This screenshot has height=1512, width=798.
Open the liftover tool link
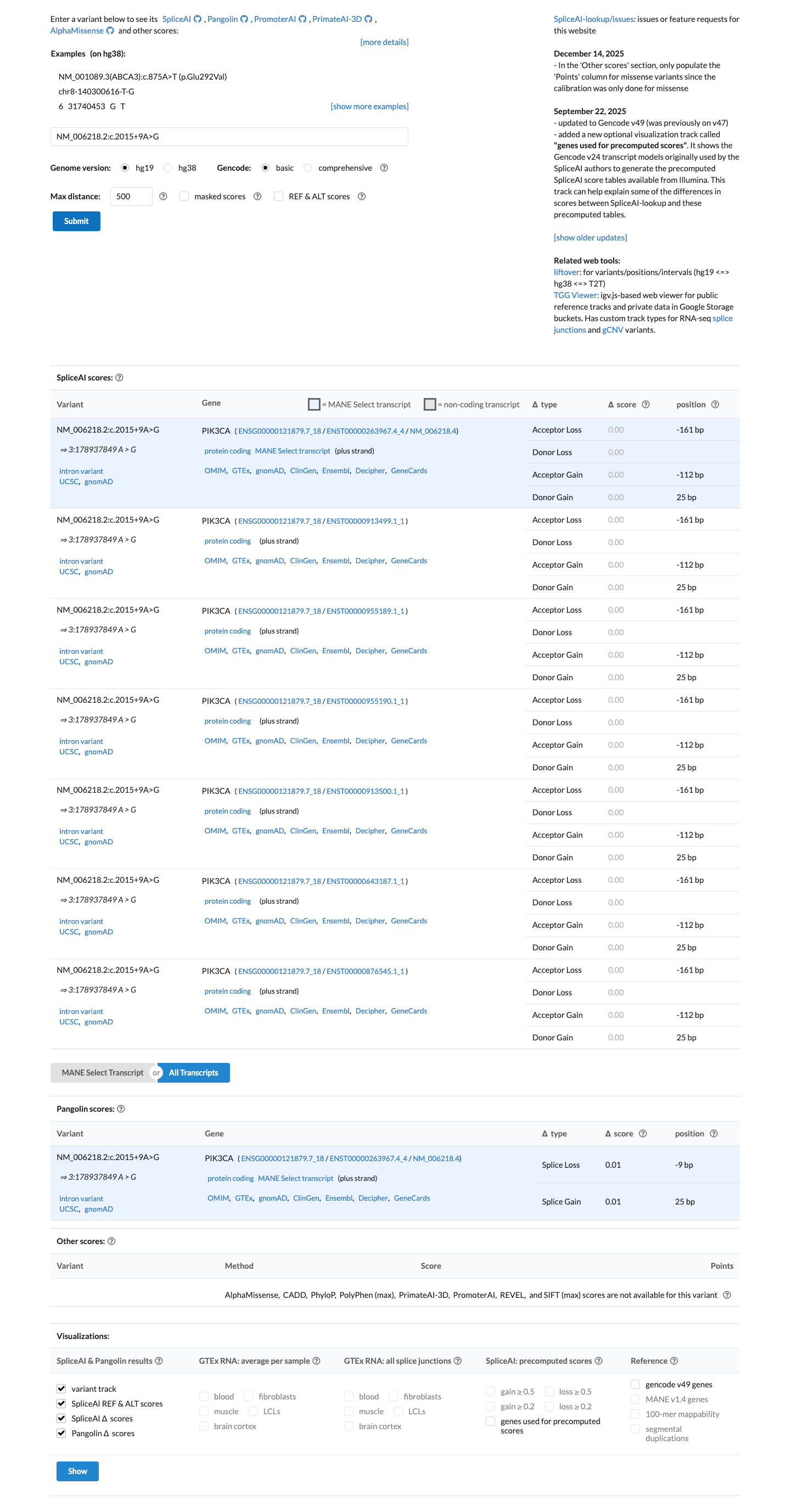[x=566, y=272]
